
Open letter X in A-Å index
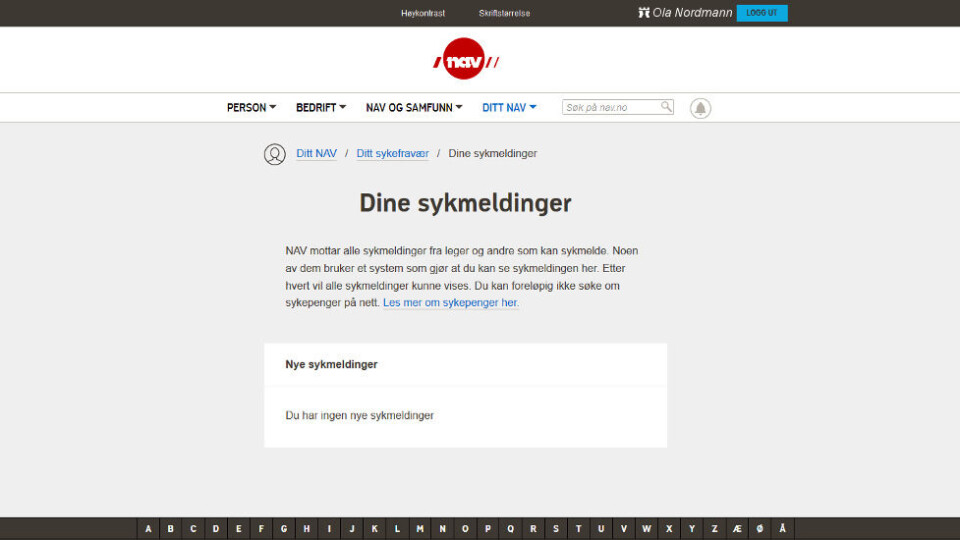click(x=669, y=528)
